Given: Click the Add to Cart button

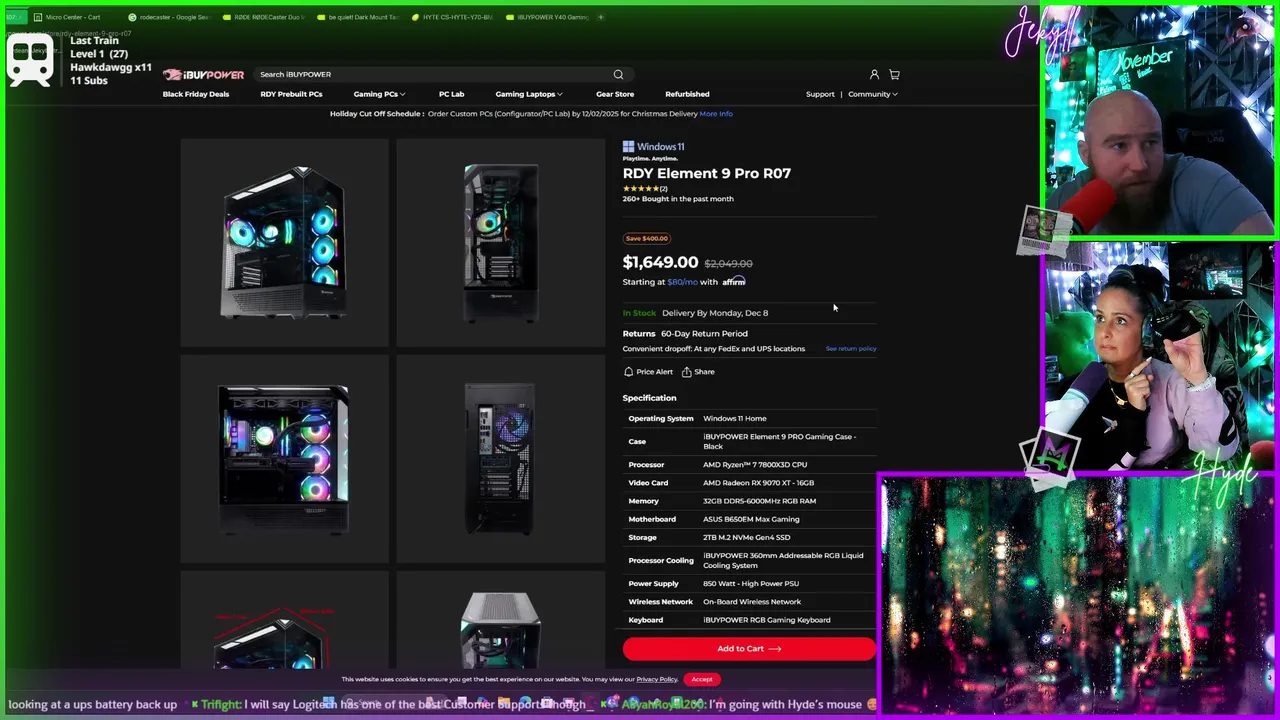Looking at the screenshot, I should 749,649.
